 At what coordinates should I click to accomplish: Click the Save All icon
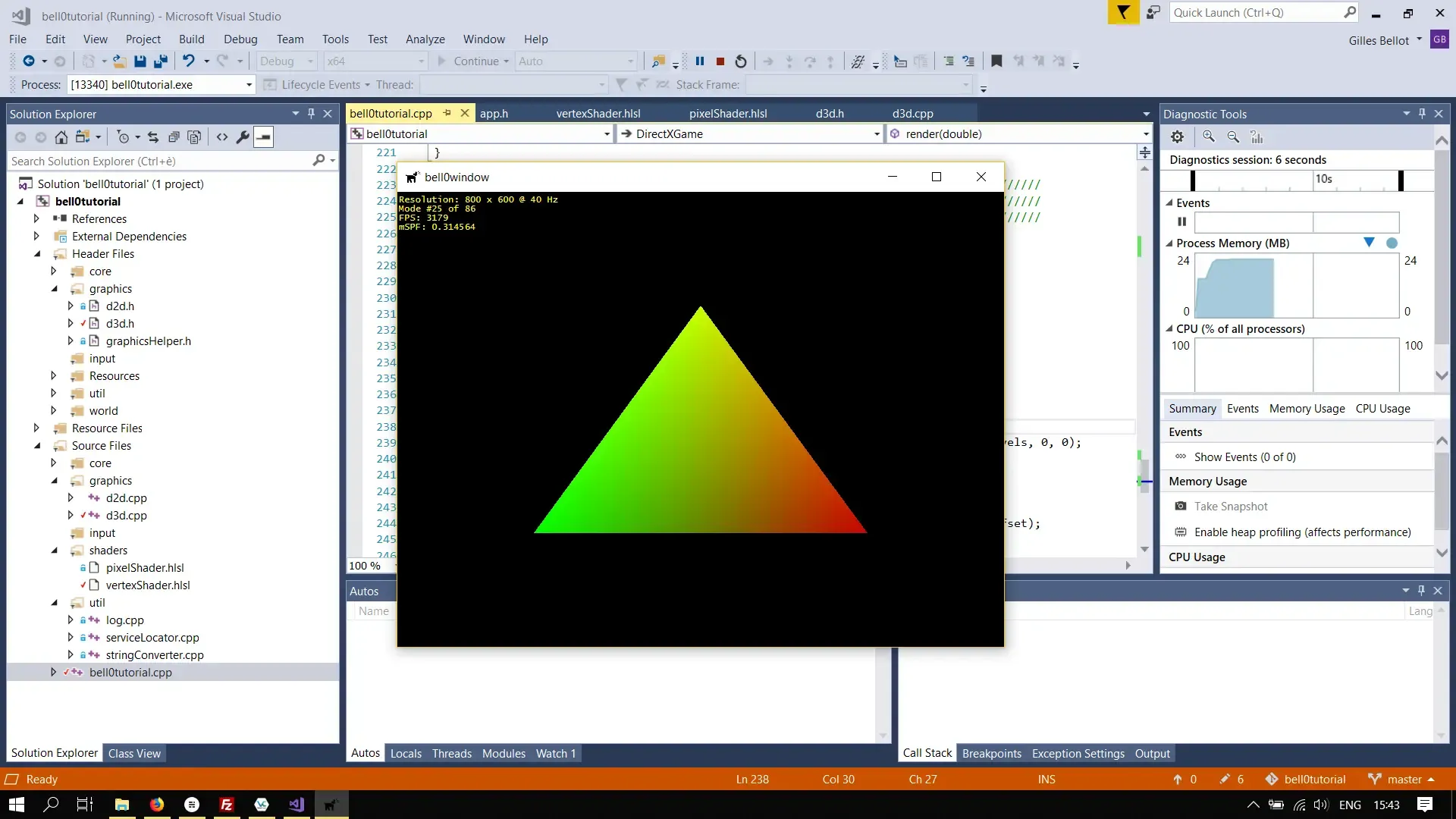point(161,61)
